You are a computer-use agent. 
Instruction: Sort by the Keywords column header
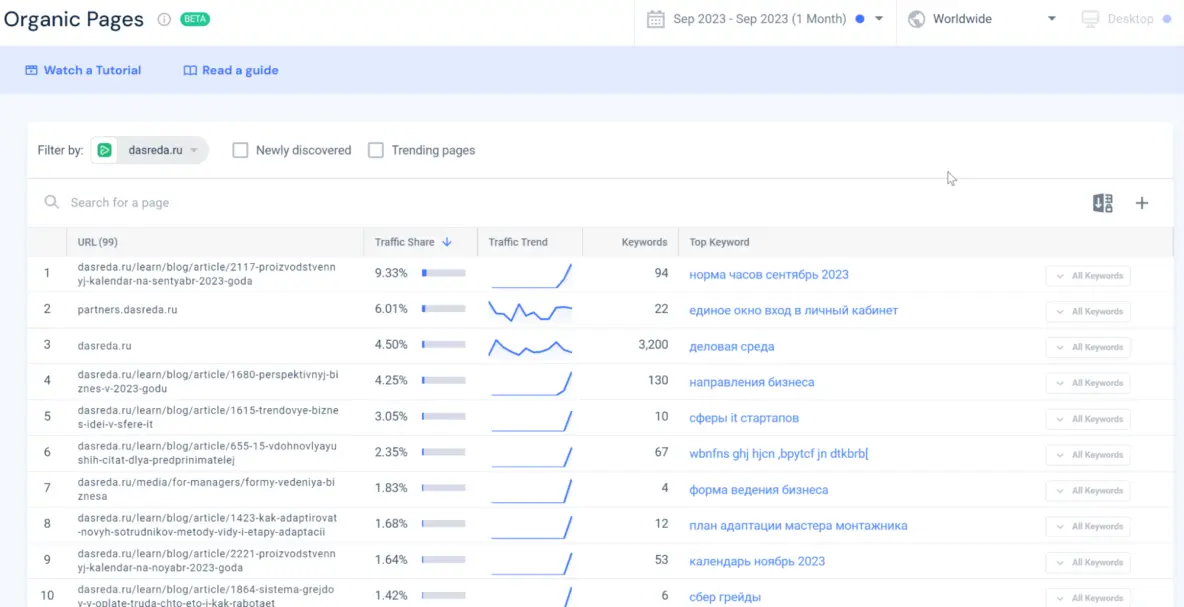(x=644, y=242)
